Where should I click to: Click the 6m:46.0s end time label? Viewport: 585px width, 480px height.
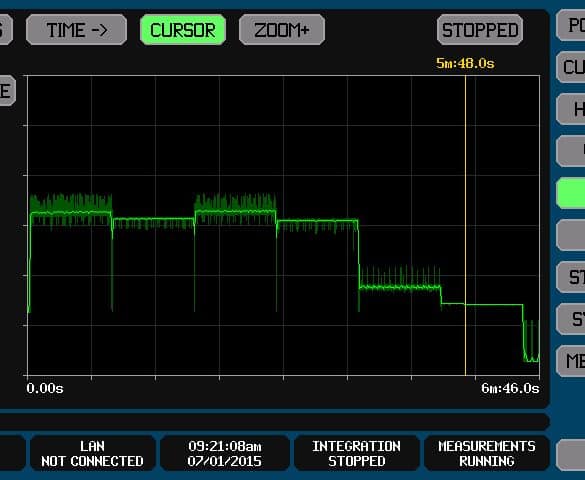tap(510, 388)
